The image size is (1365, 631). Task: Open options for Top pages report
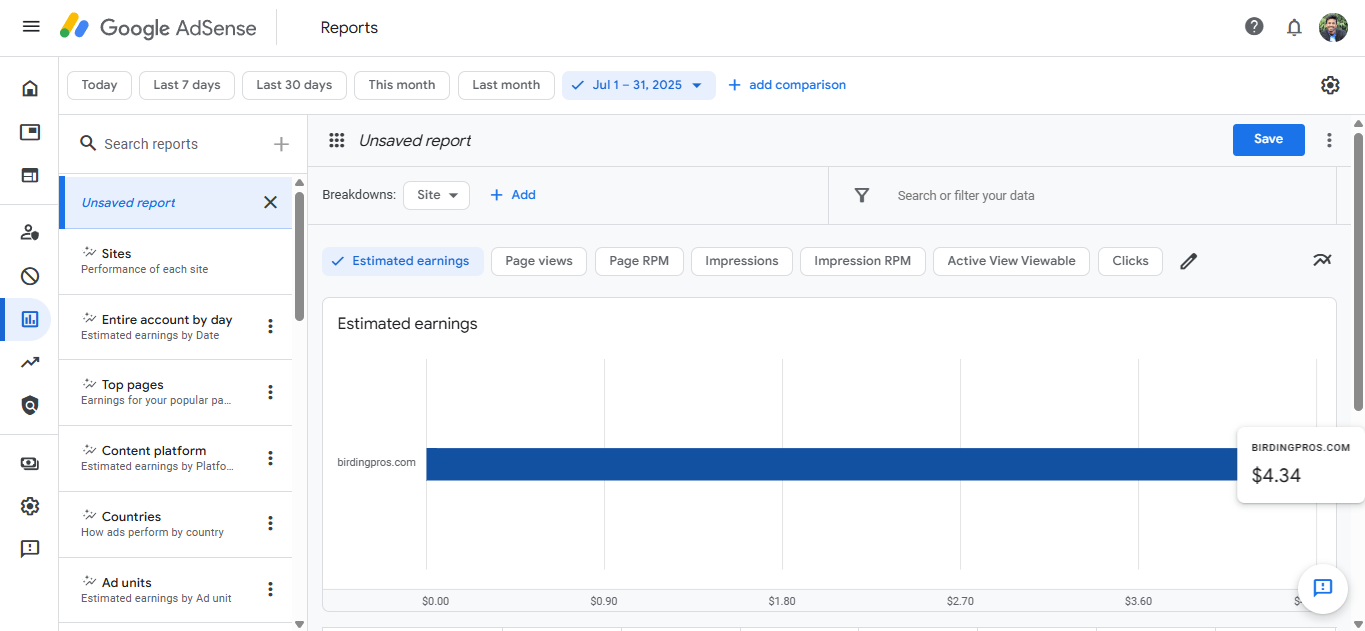tap(270, 392)
